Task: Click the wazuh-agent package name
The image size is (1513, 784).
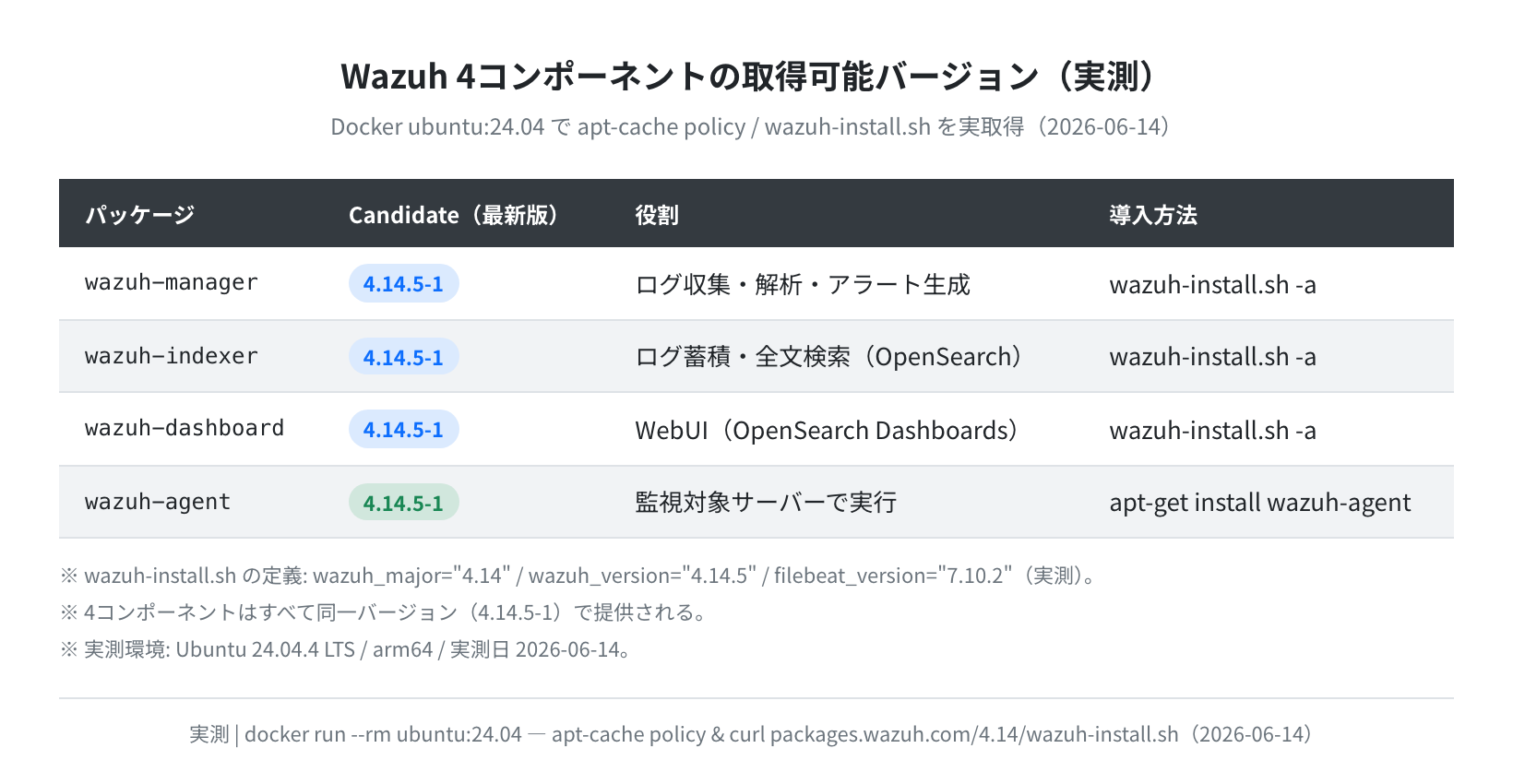Action: (158, 502)
